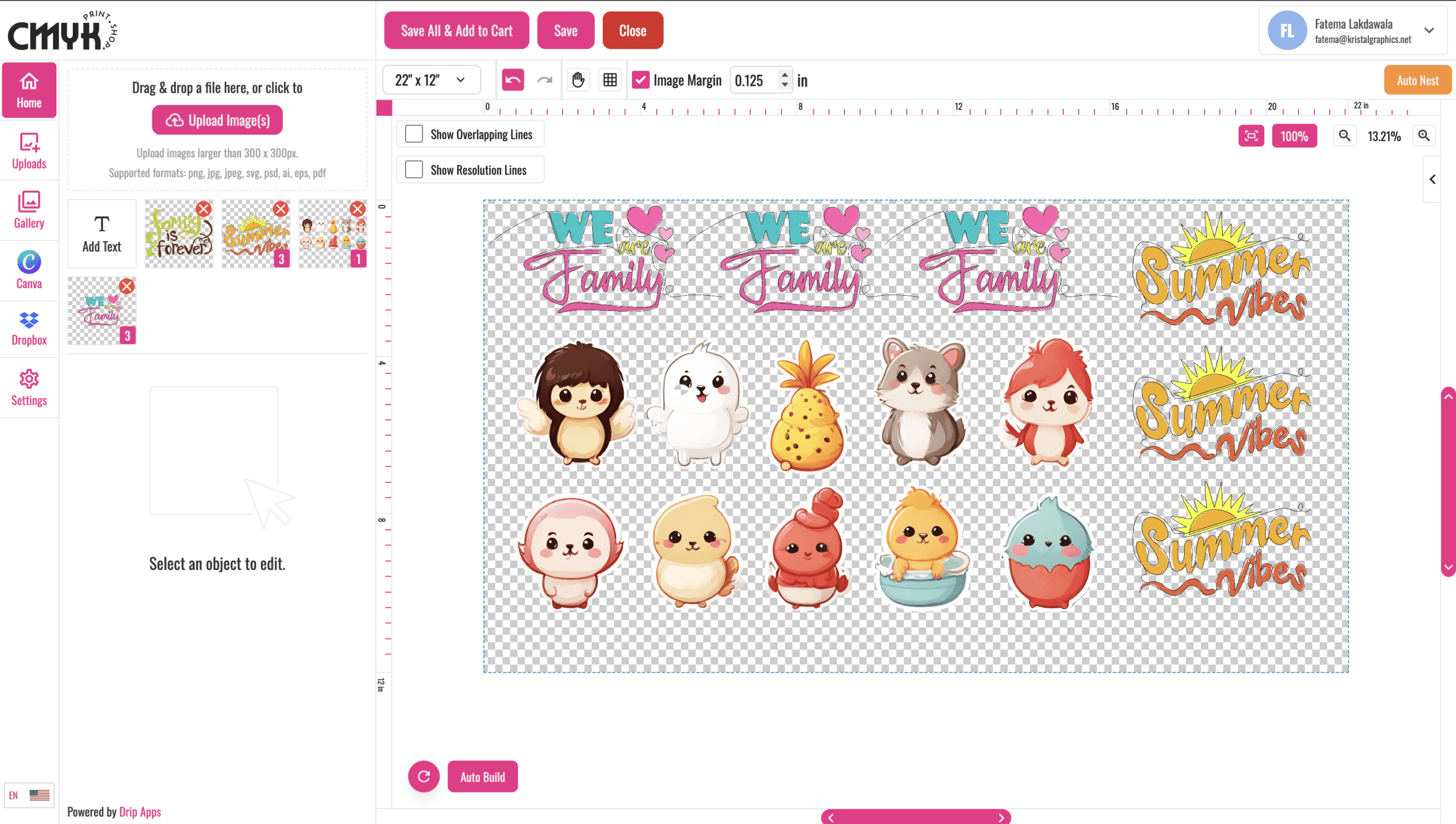Expand the Fatema Lakdawala account menu
This screenshot has height=824, width=1456.
(x=1429, y=31)
